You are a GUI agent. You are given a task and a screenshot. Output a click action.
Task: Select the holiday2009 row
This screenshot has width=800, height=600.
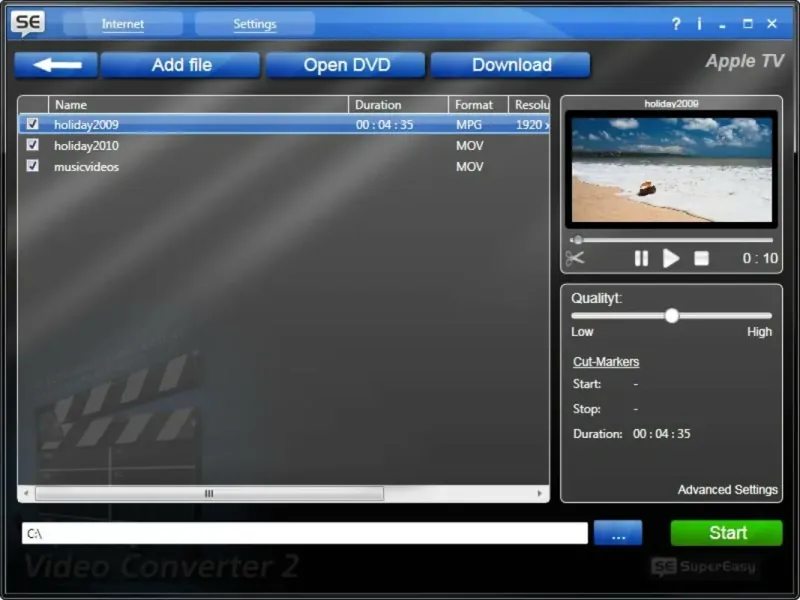coord(284,124)
